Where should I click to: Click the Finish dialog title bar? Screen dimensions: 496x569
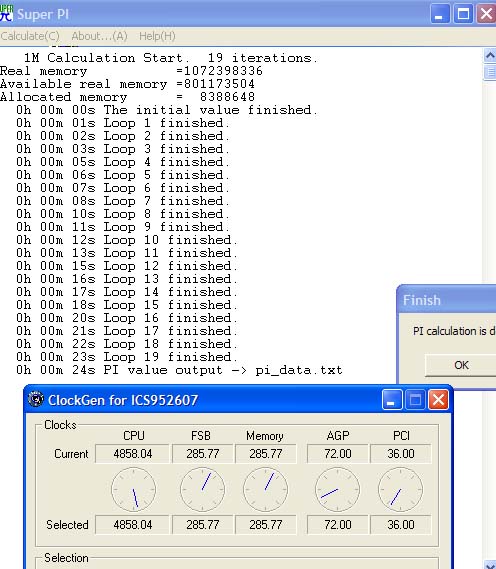coord(447,300)
